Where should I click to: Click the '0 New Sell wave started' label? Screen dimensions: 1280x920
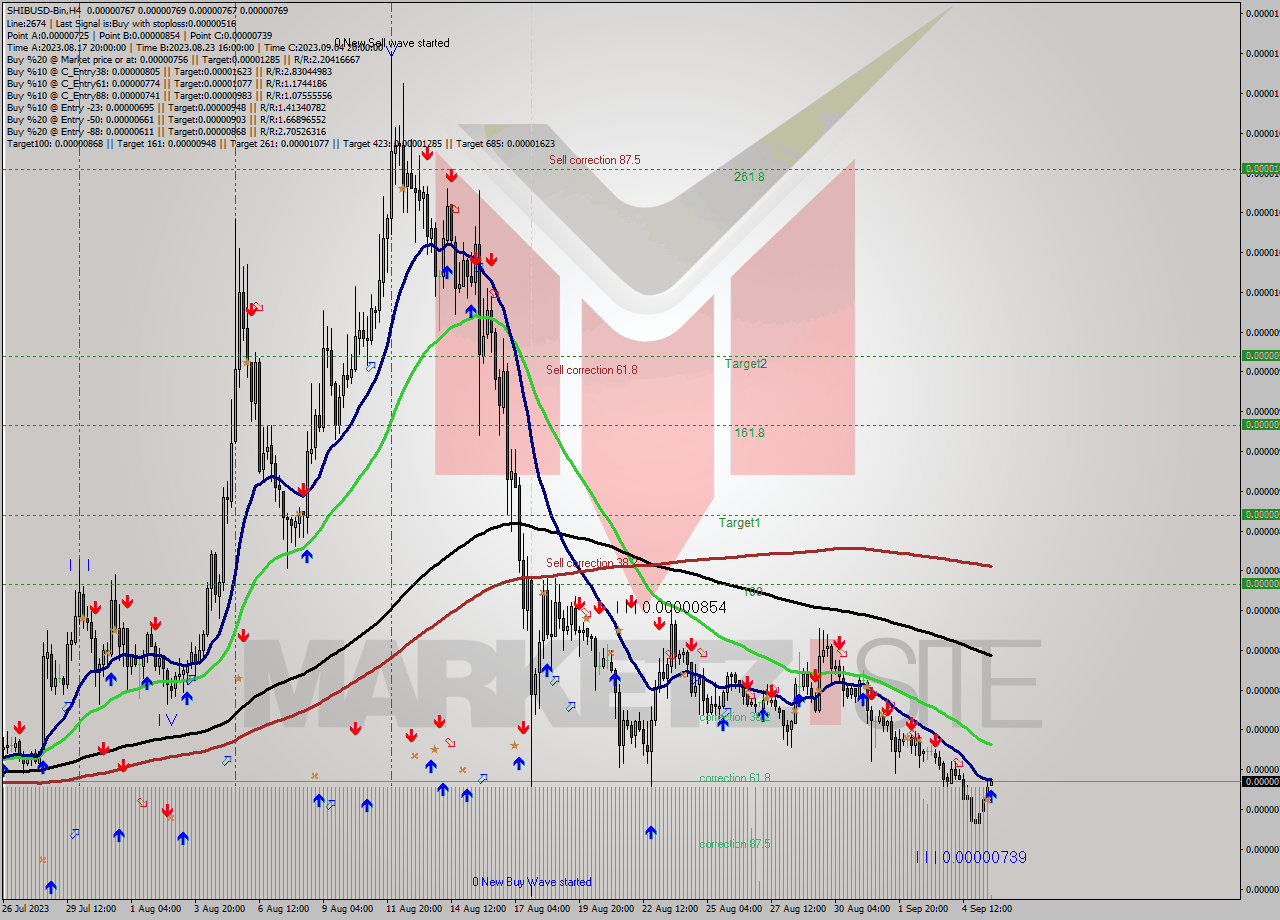(392, 43)
